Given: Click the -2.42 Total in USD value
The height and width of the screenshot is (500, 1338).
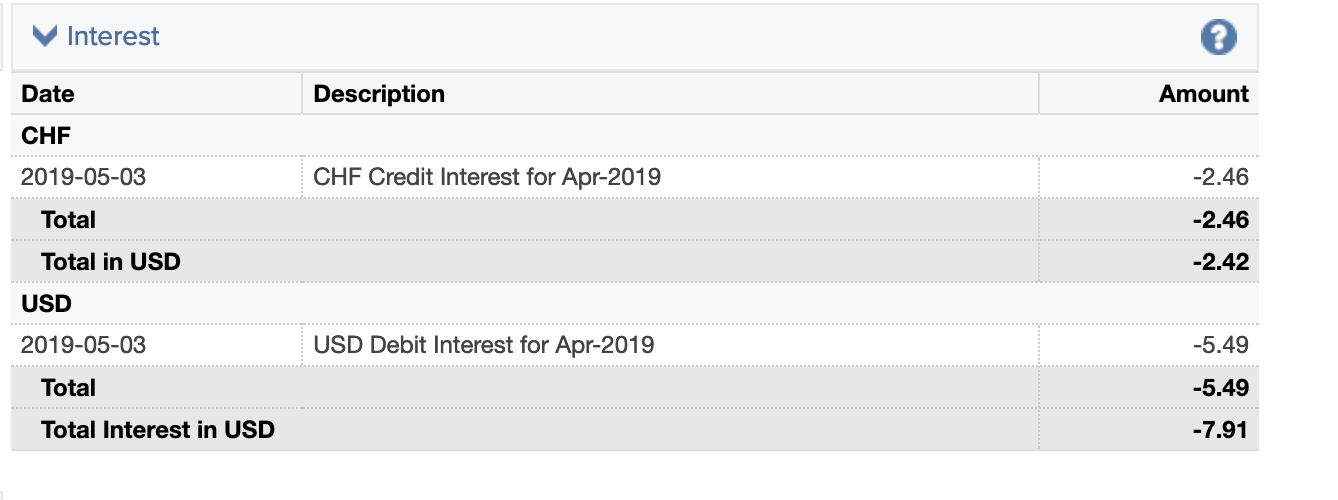Looking at the screenshot, I should pos(1221,262).
